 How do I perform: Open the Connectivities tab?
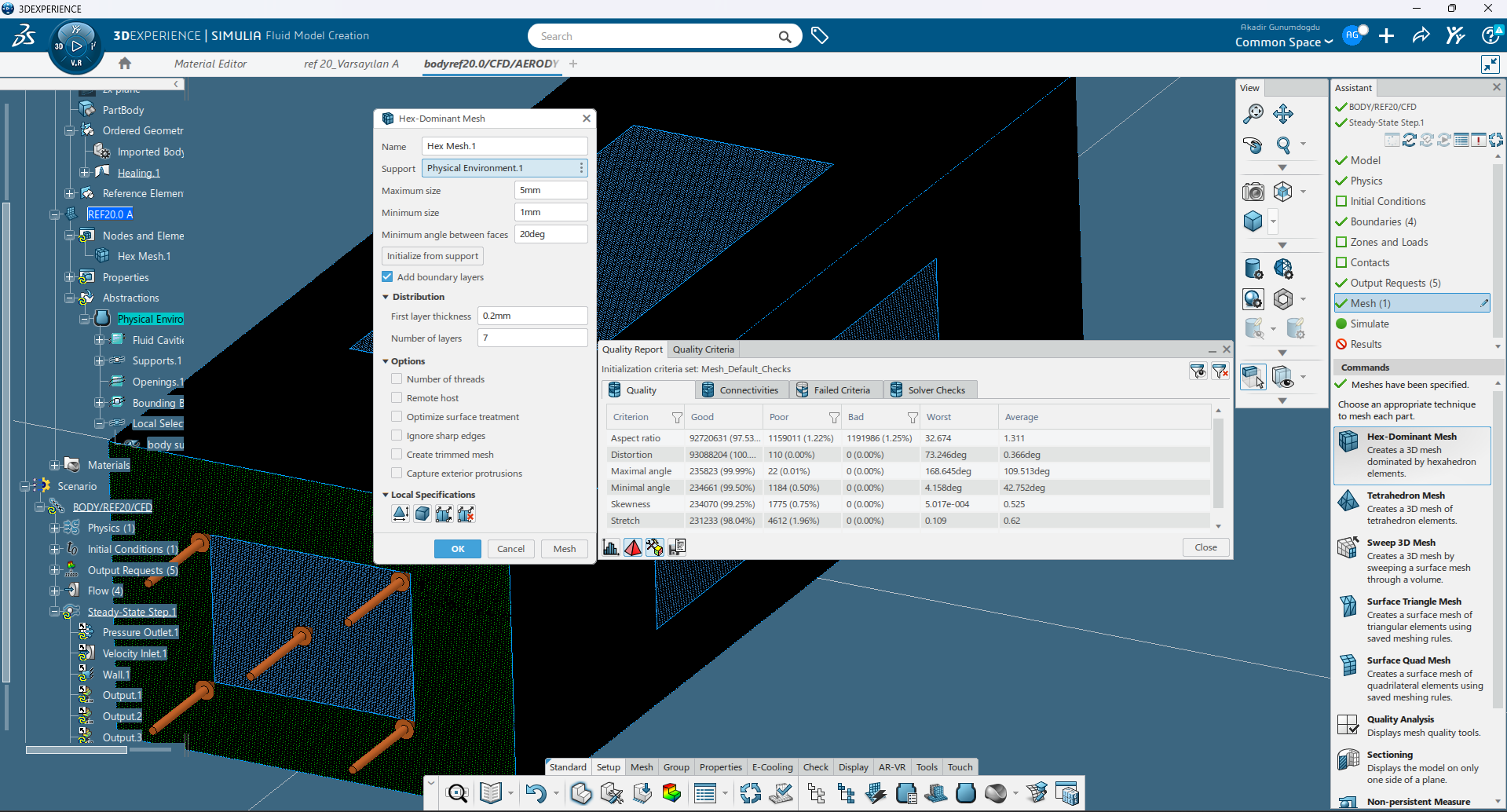point(741,390)
